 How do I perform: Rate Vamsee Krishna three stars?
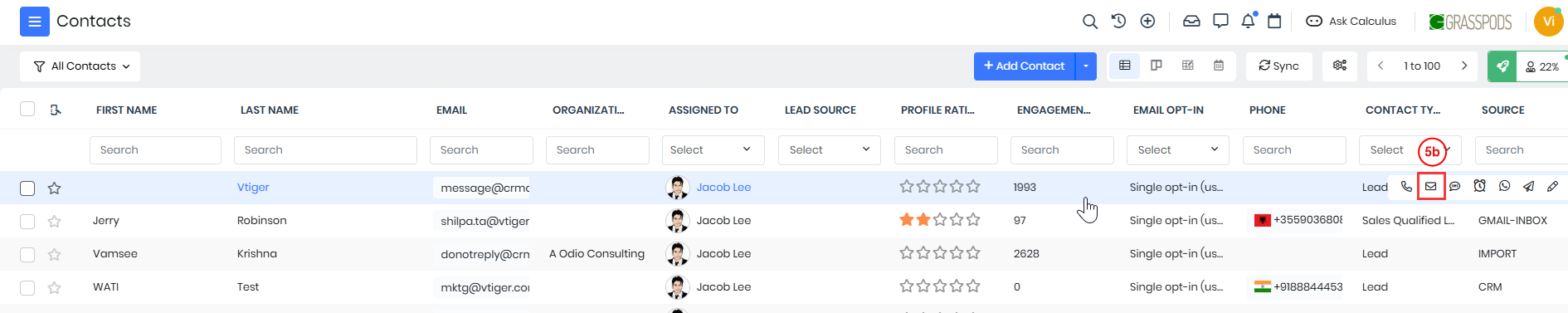(x=940, y=253)
